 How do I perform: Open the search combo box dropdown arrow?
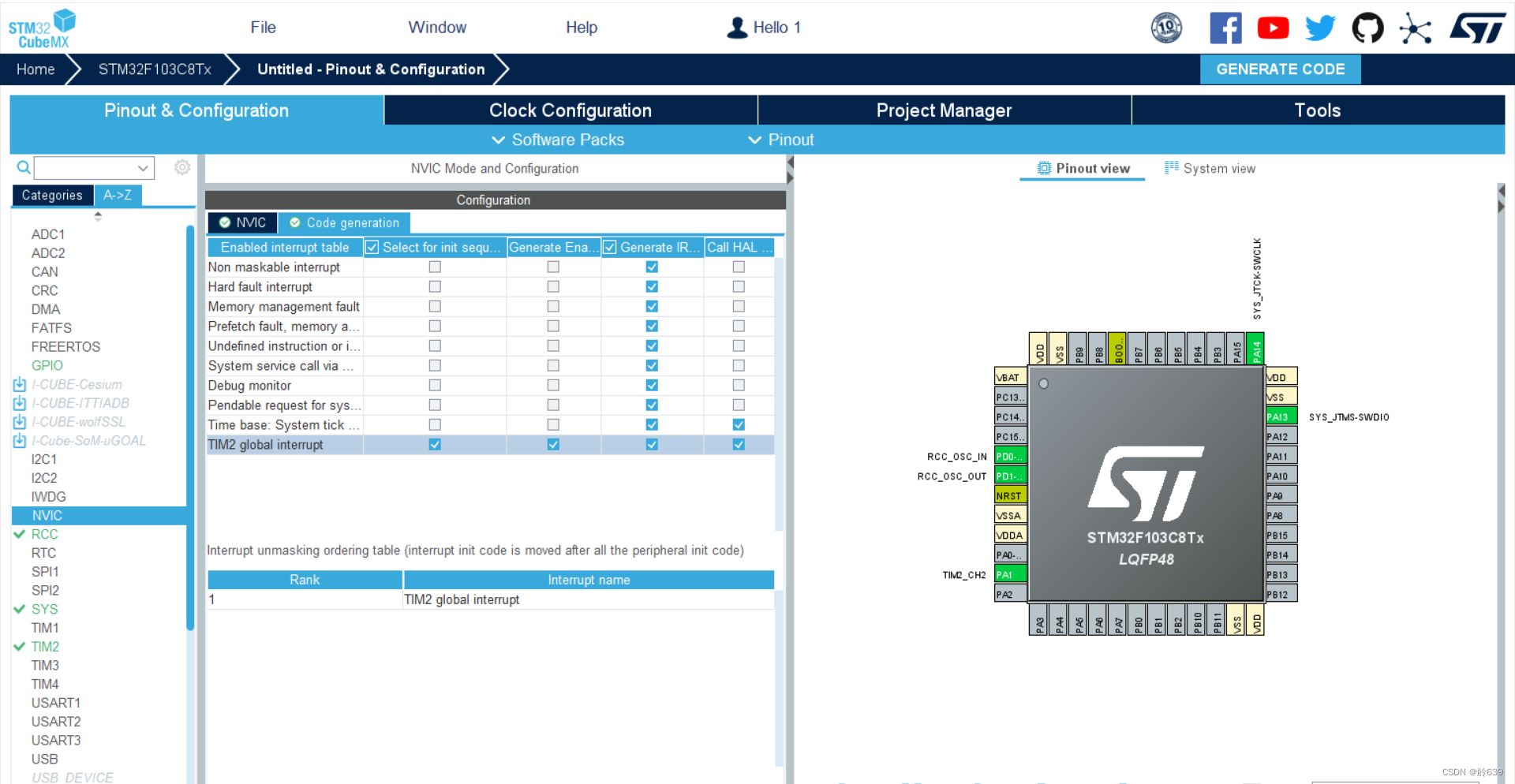tap(143, 168)
